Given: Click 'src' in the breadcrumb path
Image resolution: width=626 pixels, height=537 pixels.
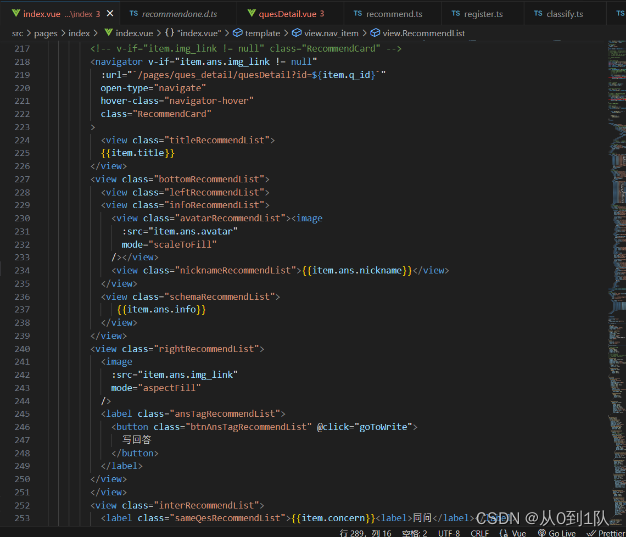Looking at the screenshot, I should (17, 33).
